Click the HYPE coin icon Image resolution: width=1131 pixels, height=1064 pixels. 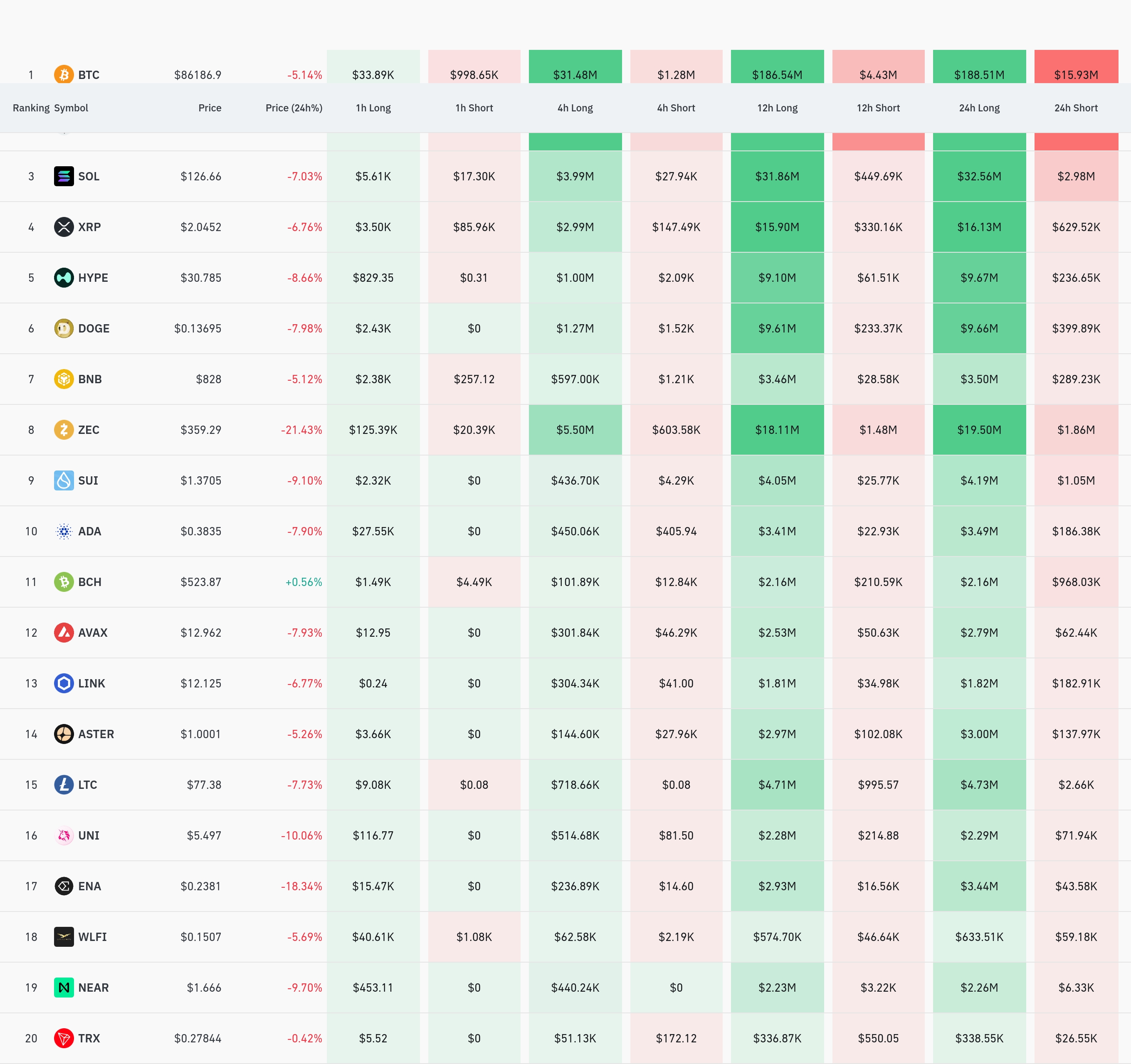(64, 278)
